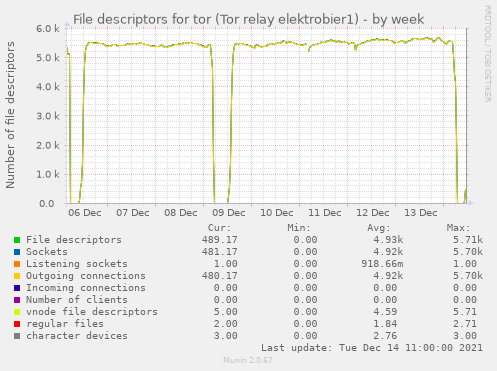Click the green File descriptors legend swatch
Viewport: 497px width, 371px height.
tap(17, 240)
